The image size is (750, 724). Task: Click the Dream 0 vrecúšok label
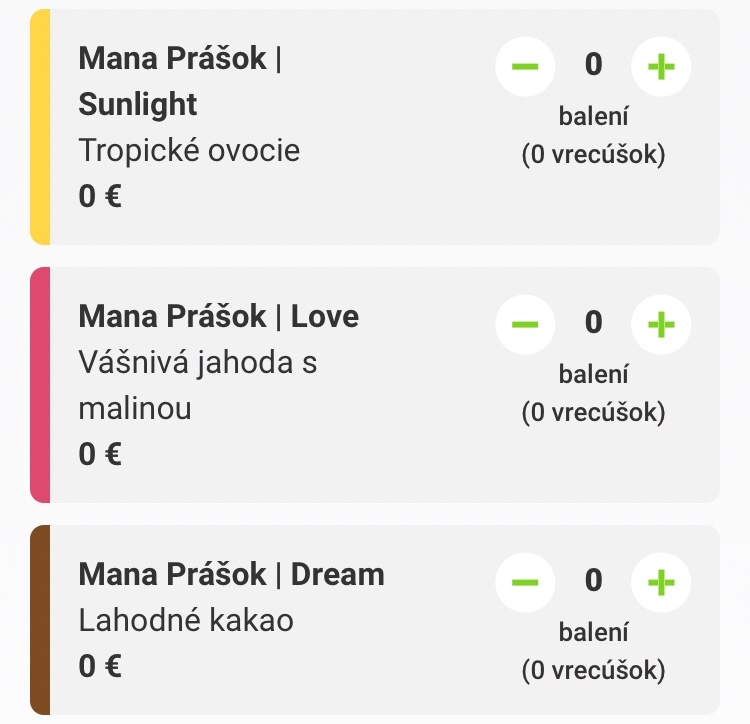click(x=593, y=670)
